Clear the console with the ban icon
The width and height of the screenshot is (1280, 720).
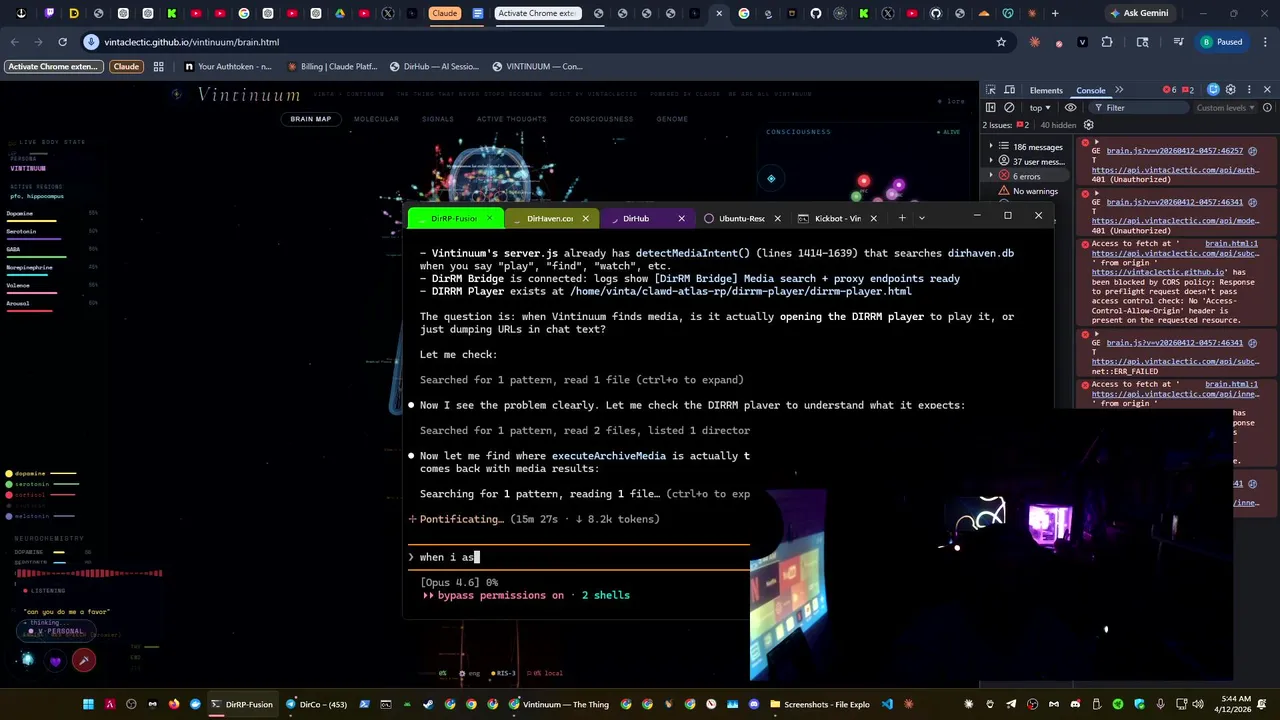click(1009, 107)
